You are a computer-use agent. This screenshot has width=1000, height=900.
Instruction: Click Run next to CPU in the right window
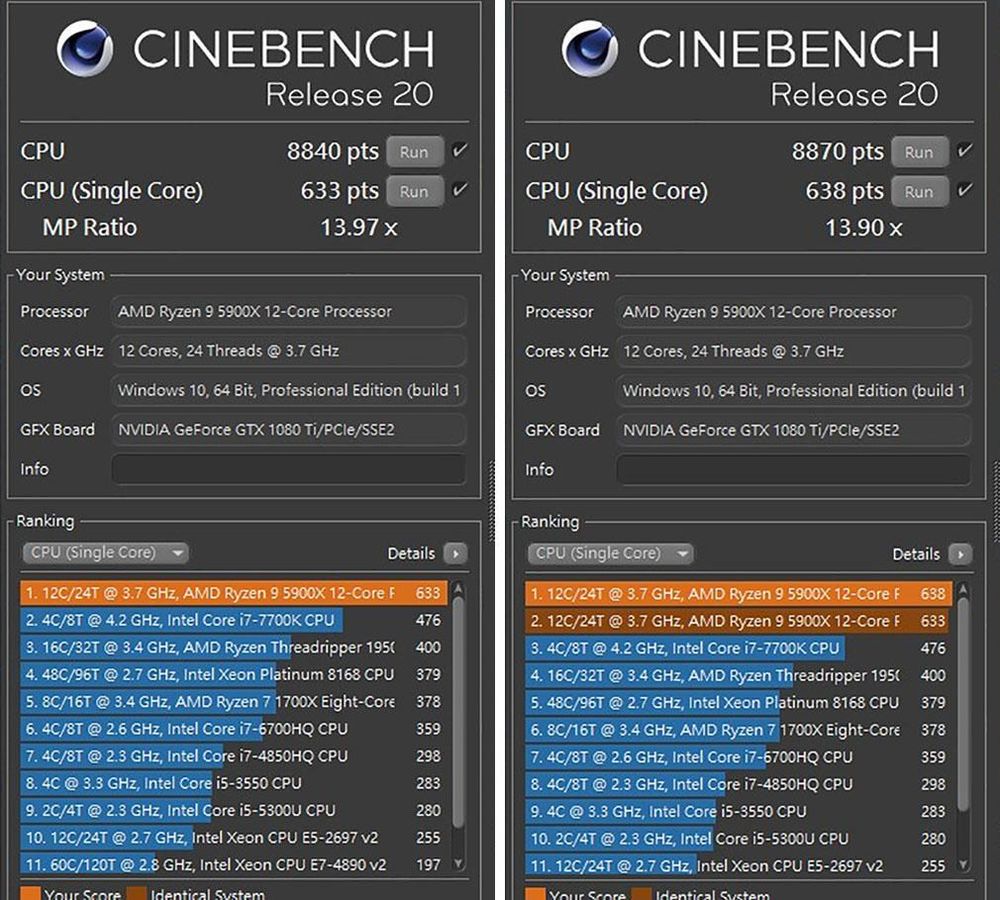[x=919, y=151]
